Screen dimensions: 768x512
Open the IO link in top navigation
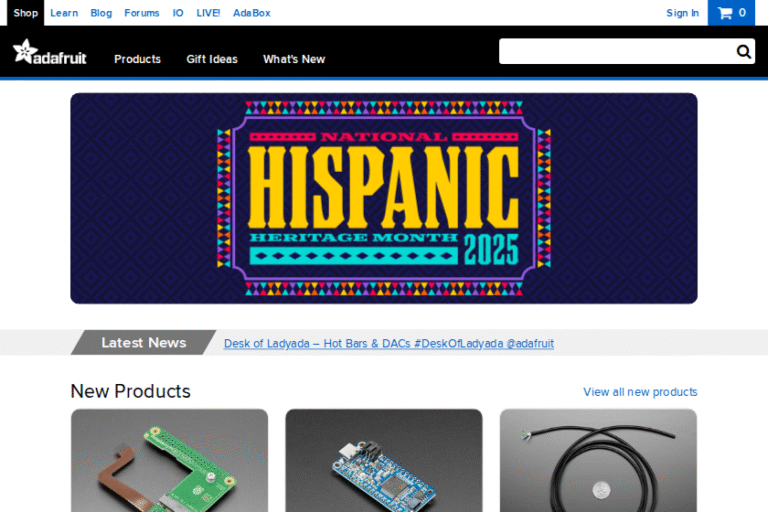click(x=178, y=13)
